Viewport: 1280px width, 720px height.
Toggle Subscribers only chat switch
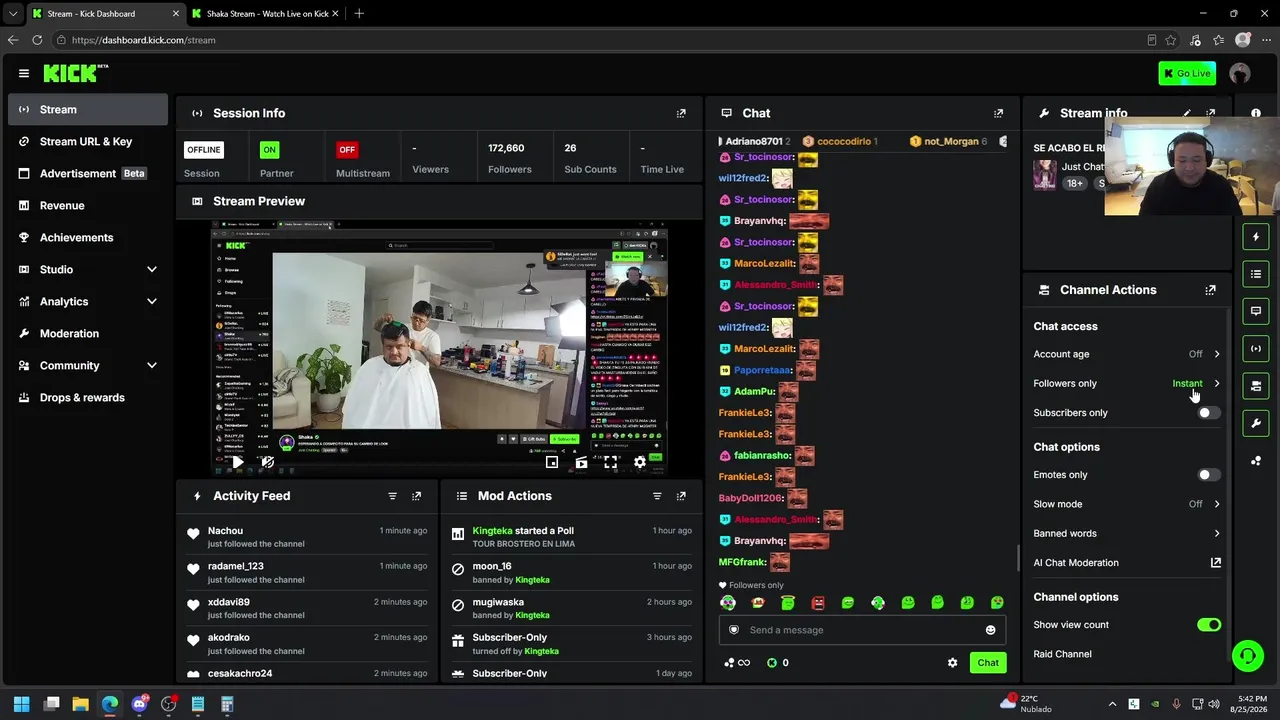pyautogui.click(x=1209, y=413)
